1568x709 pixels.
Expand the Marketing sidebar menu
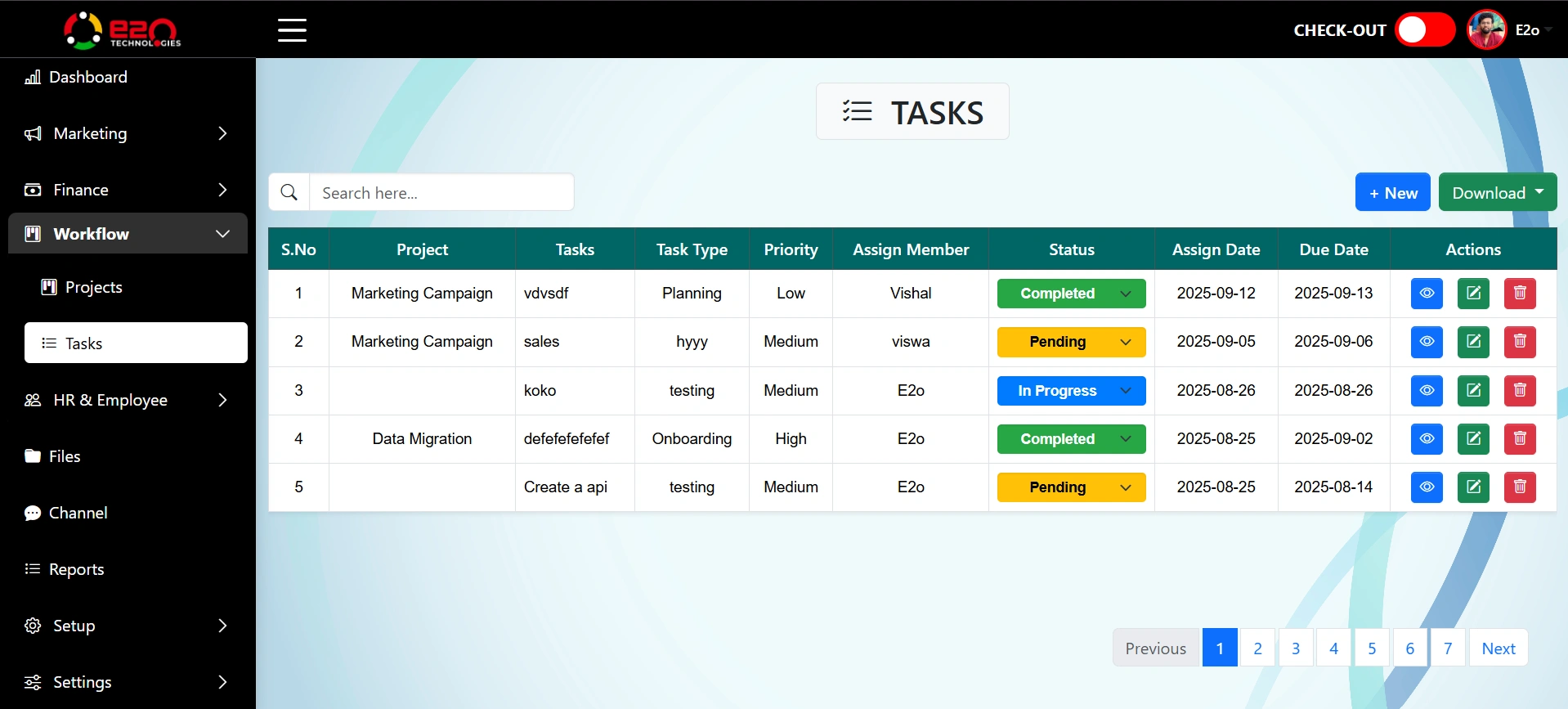(128, 133)
